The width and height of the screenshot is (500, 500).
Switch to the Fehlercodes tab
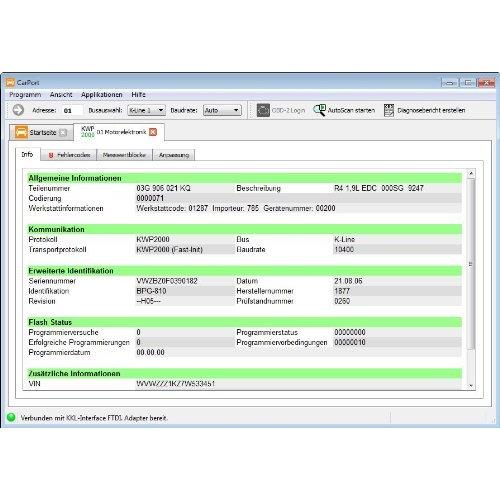[x=69, y=155]
